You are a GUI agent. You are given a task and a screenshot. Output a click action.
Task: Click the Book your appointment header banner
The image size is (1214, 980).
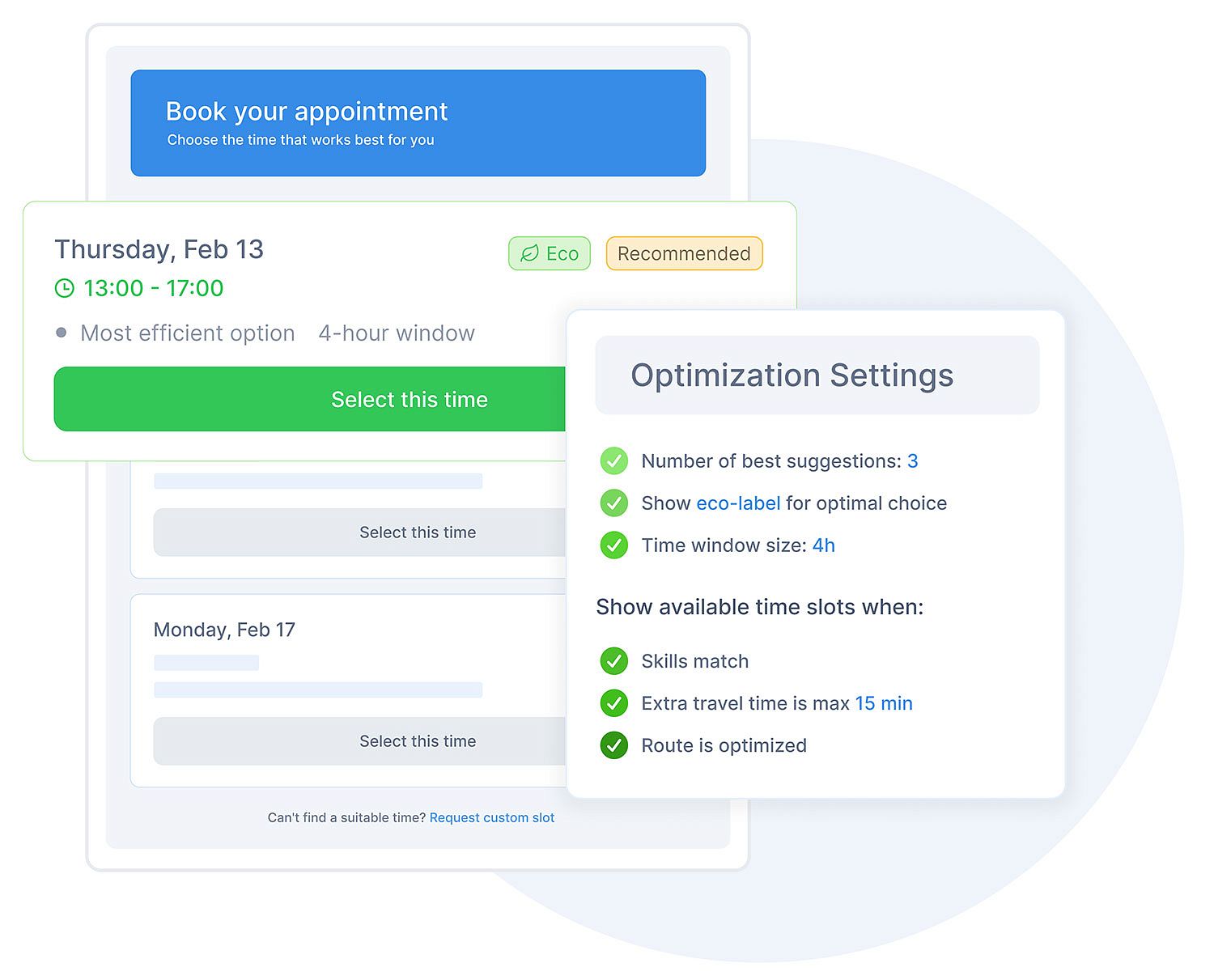[x=418, y=123]
